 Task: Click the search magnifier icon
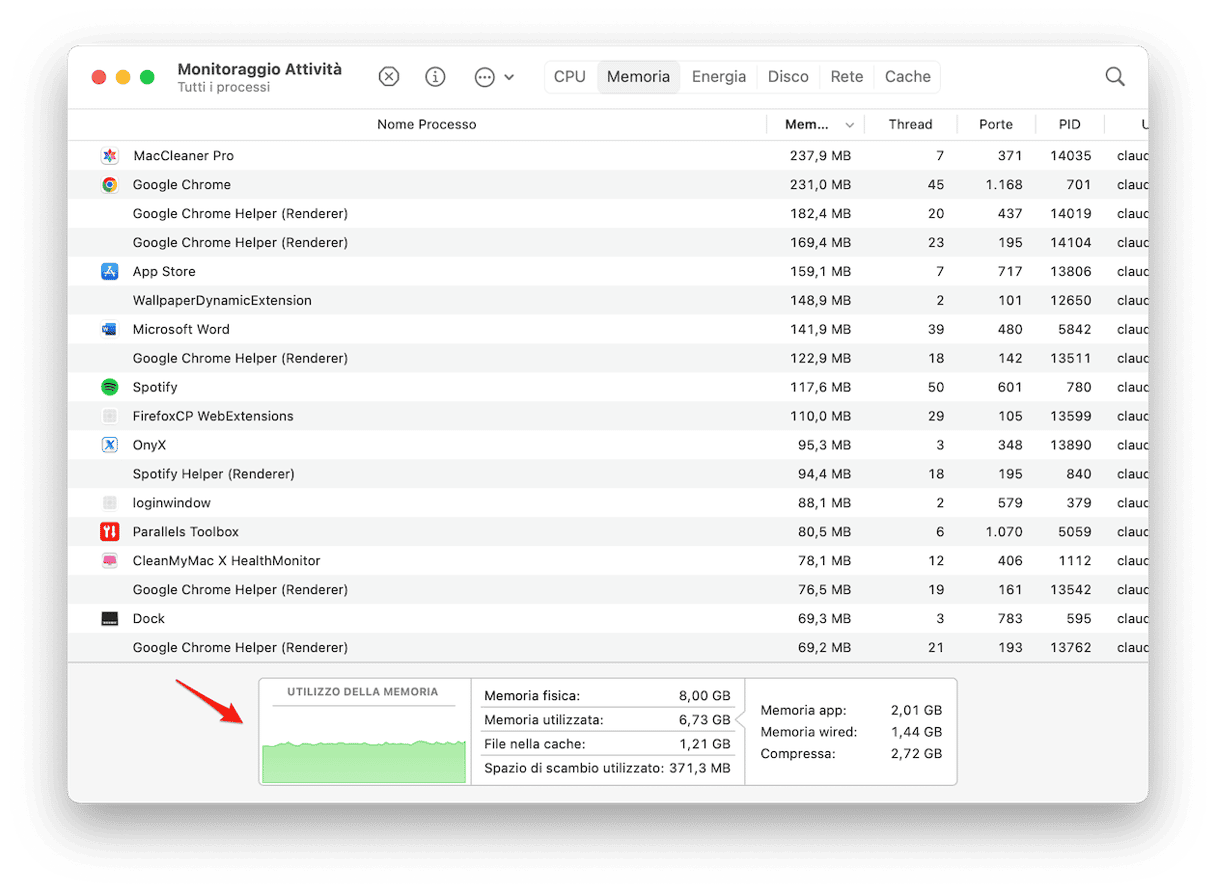coord(1115,77)
